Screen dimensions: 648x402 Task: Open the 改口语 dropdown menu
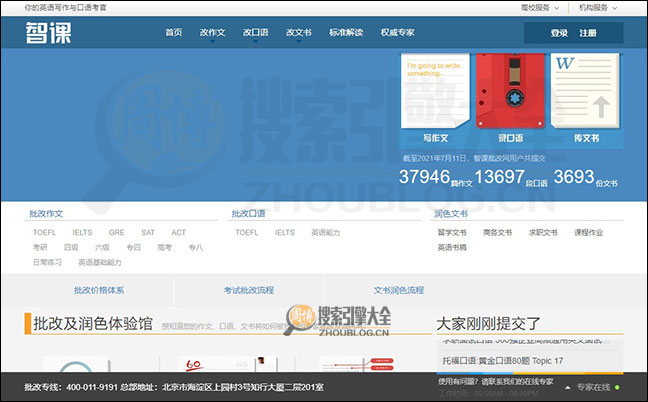255,33
